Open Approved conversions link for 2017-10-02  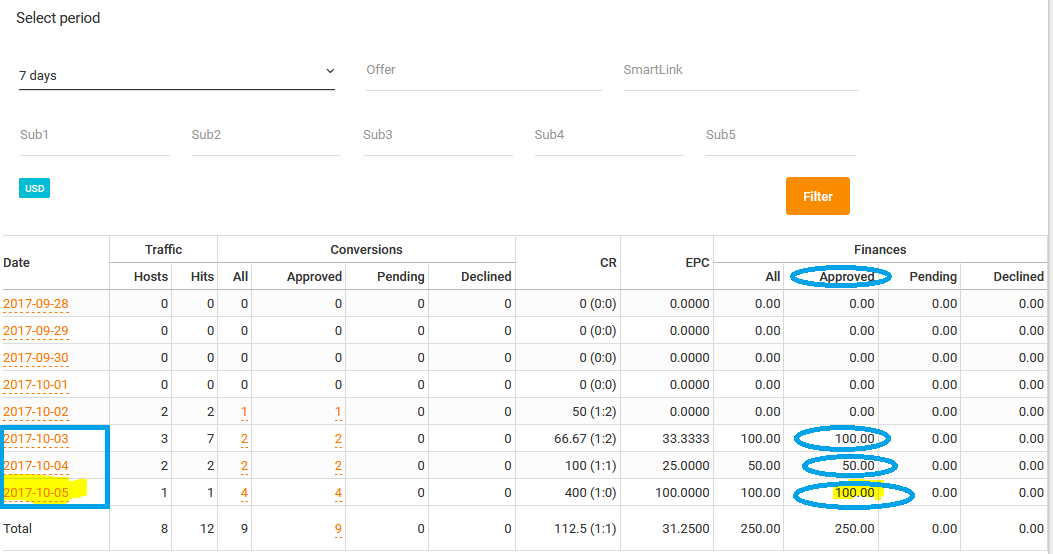(338, 412)
